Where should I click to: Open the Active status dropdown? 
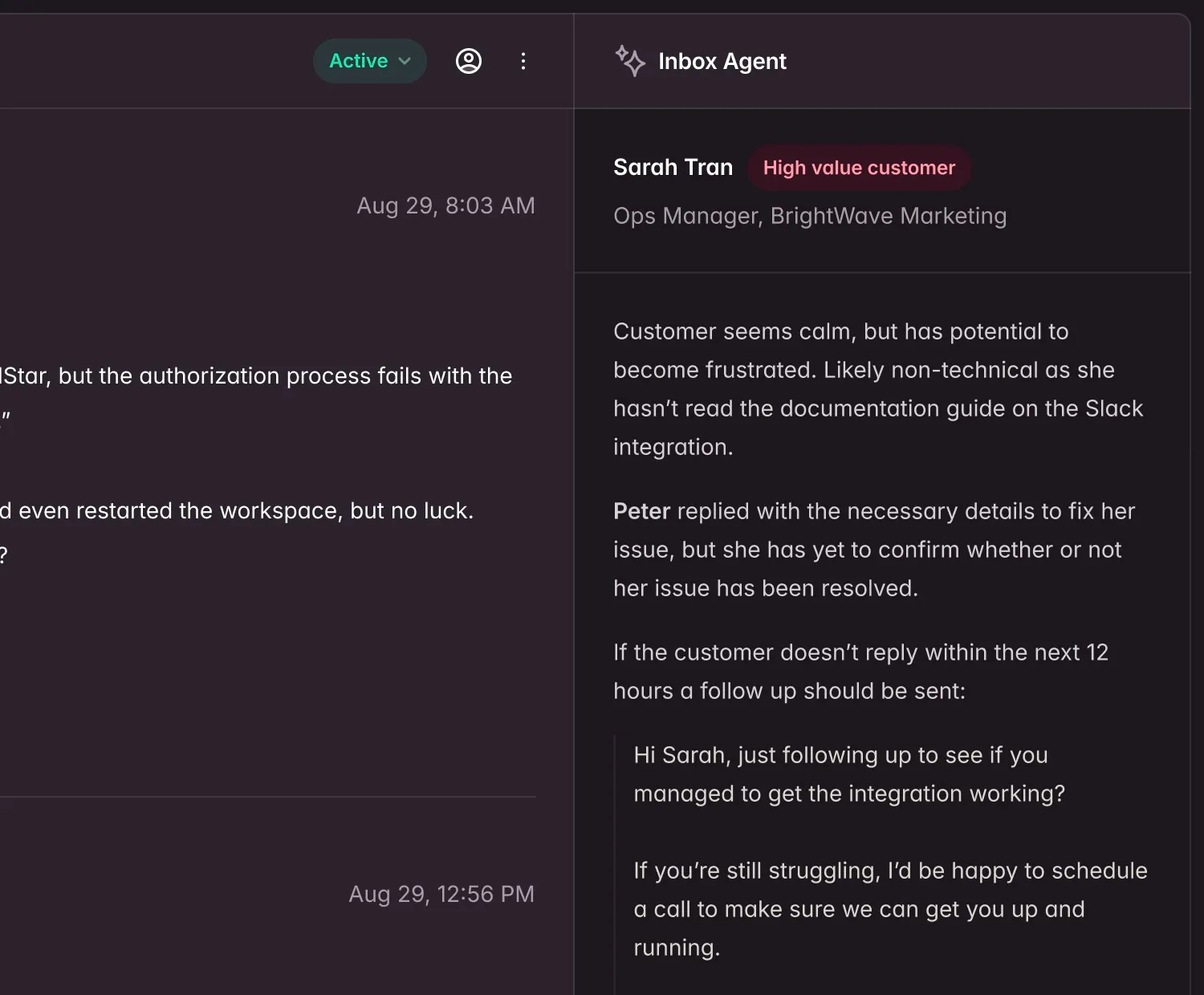(x=370, y=61)
